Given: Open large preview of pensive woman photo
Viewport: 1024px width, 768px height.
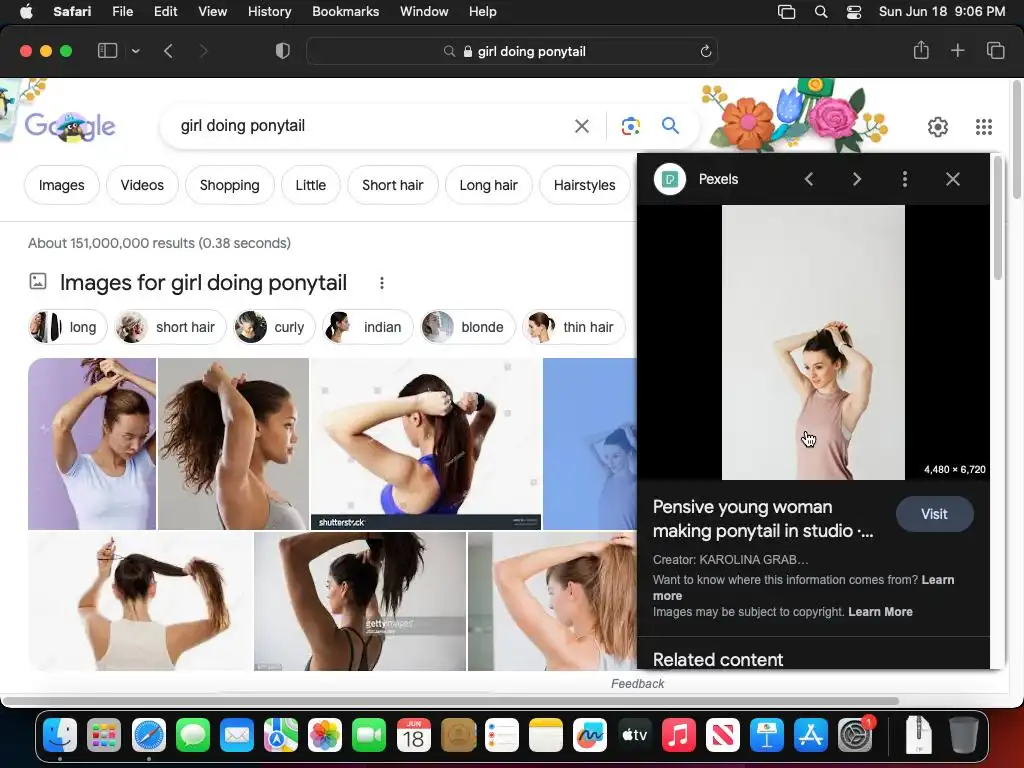Looking at the screenshot, I should (x=813, y=343).
